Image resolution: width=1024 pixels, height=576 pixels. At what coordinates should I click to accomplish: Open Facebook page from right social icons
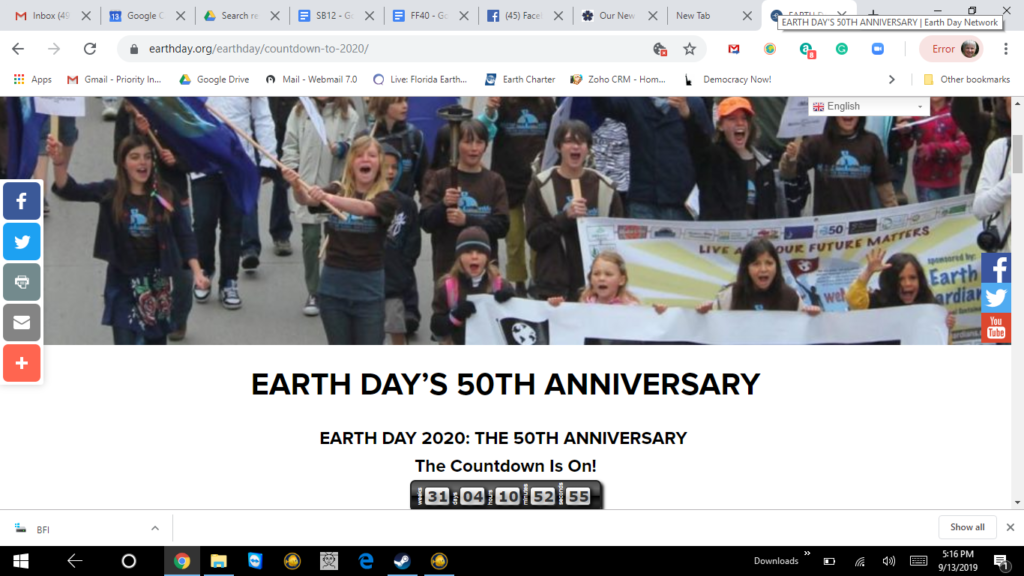coord(996,268)
